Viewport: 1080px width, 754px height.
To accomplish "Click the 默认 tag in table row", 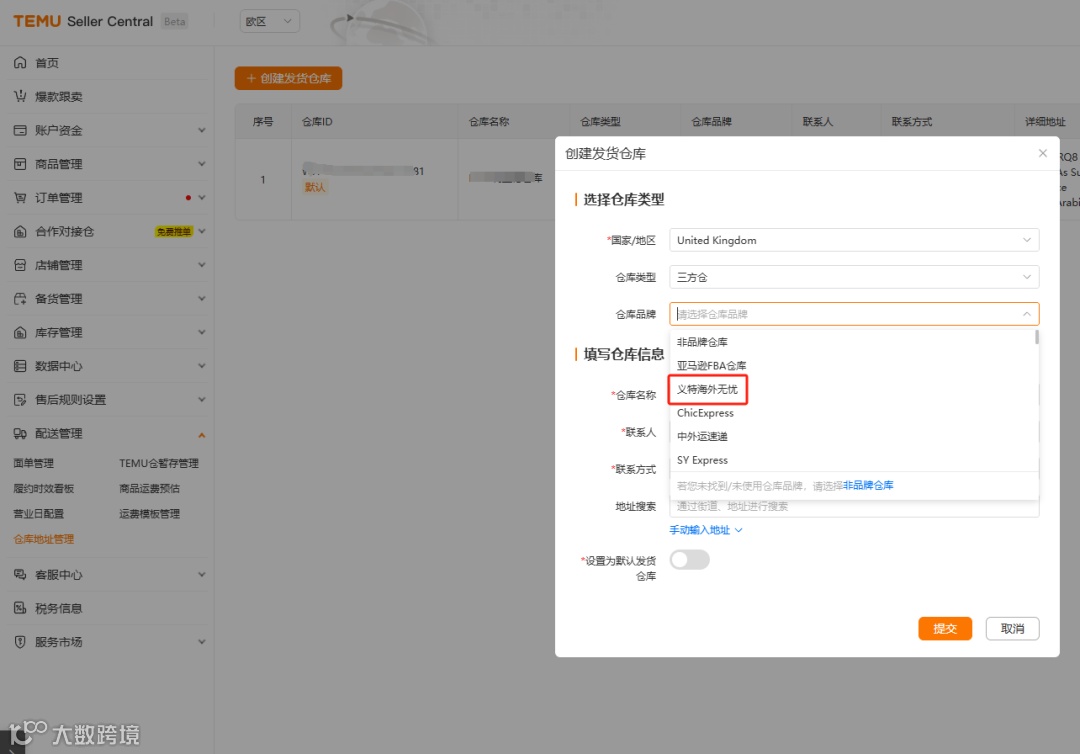I will [315, 187].
